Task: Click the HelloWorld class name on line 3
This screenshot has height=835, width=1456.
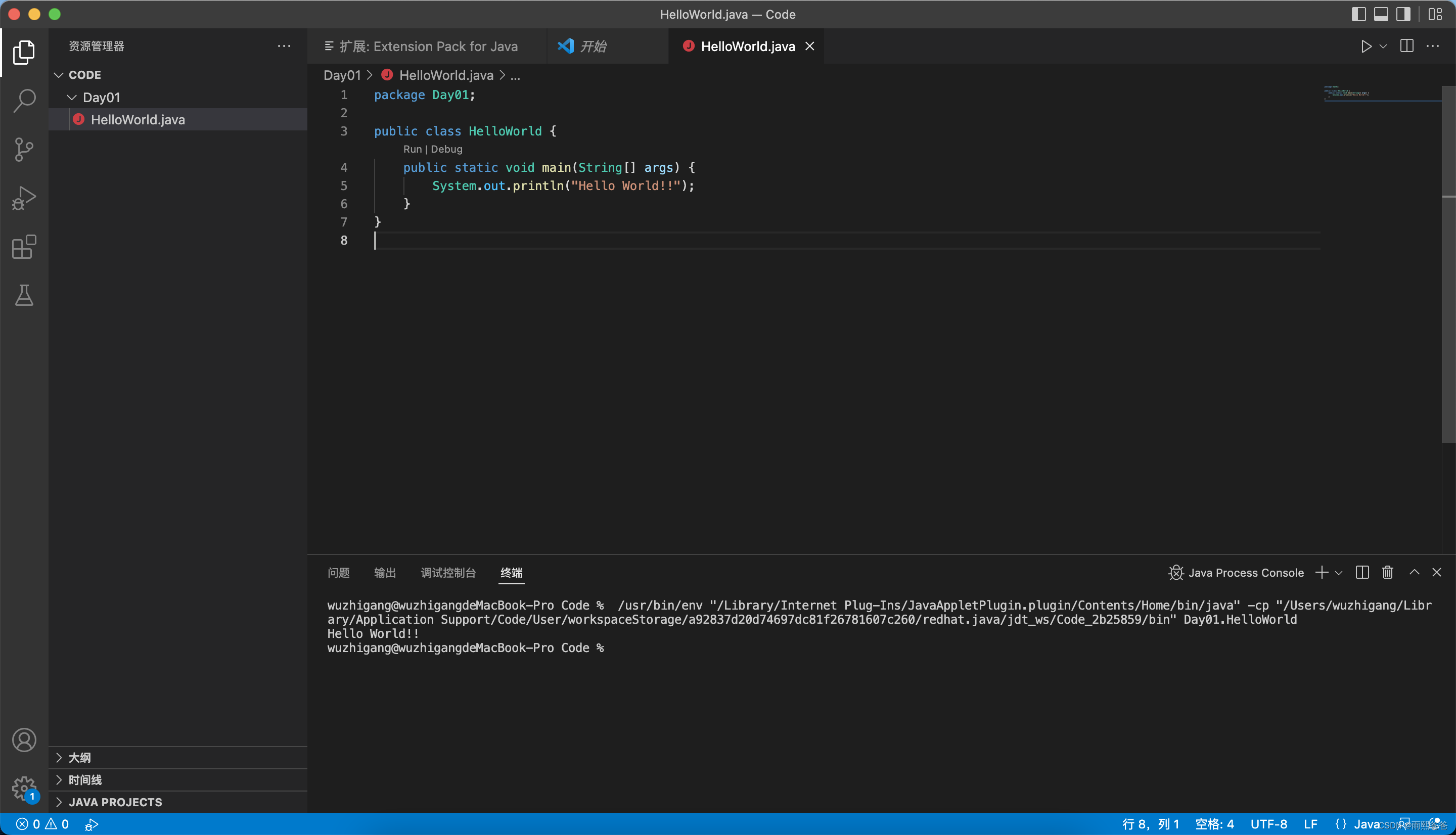Action: click(x=505, y=131)
